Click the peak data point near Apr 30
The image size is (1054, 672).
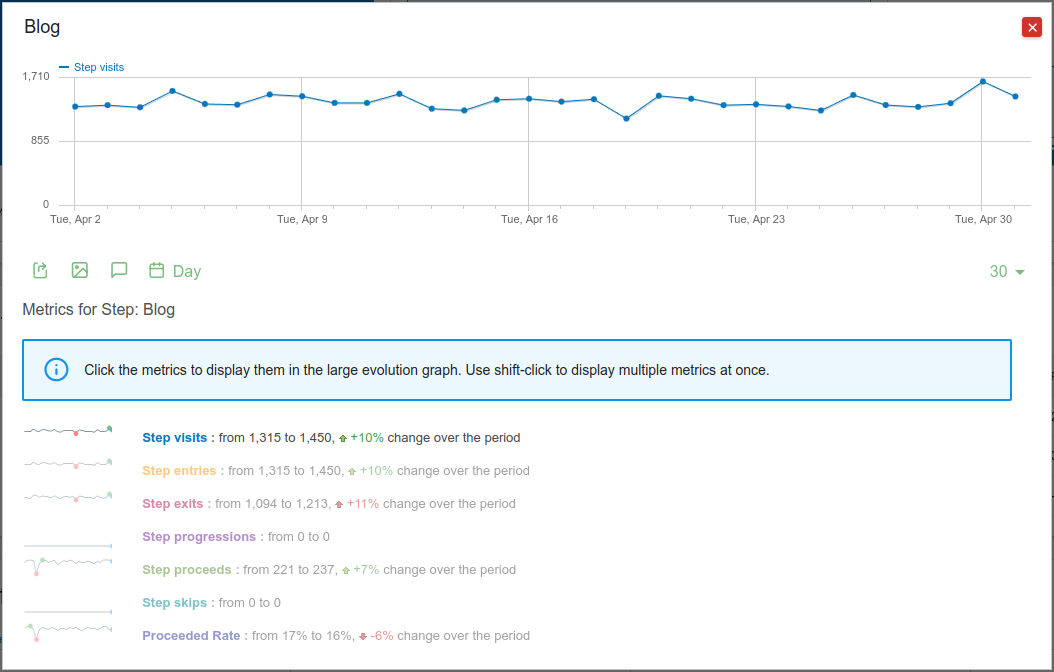point(983,81)
